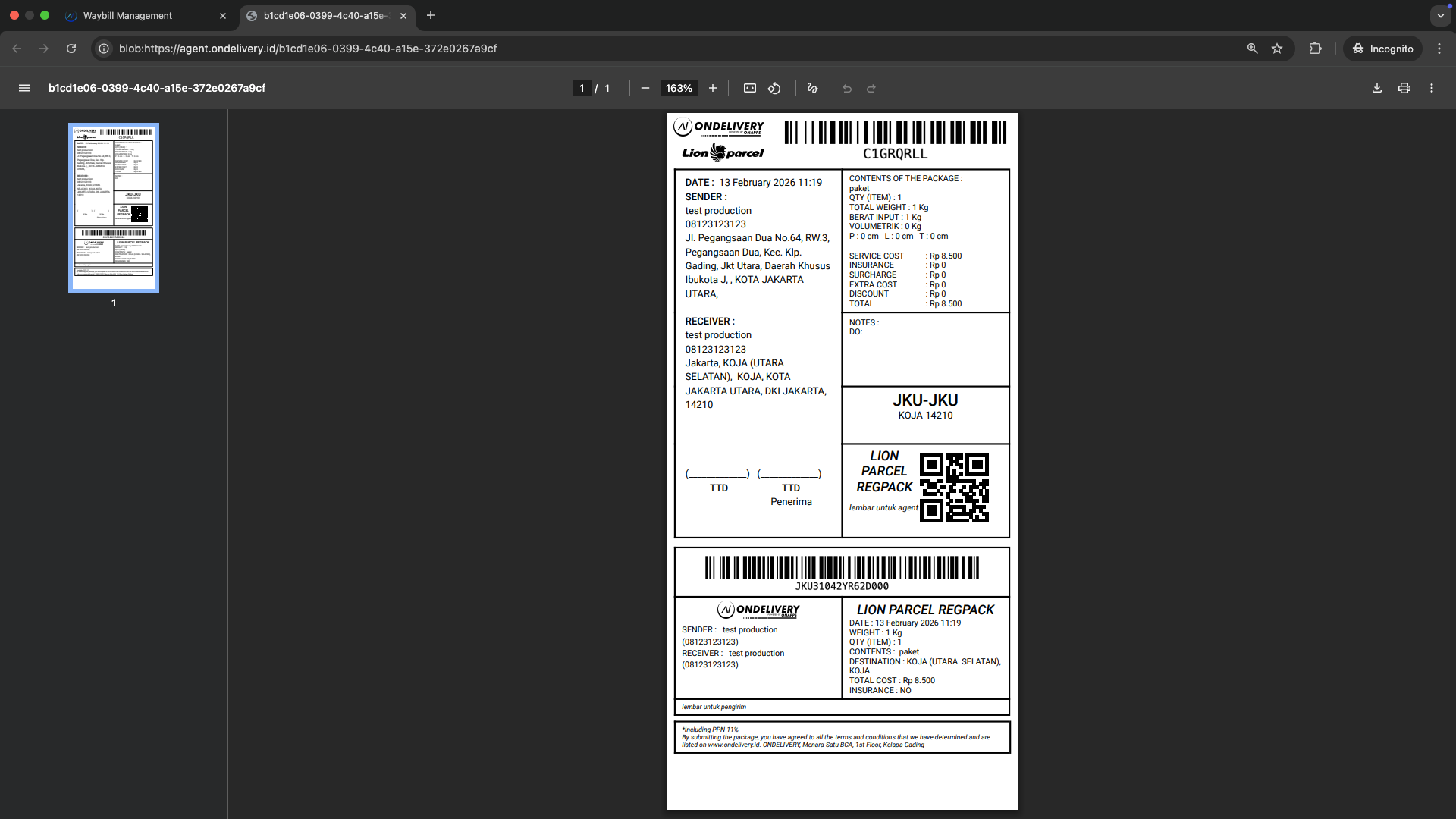
Task: Click the zoom out minus icon
Action: tap(645, 88)
